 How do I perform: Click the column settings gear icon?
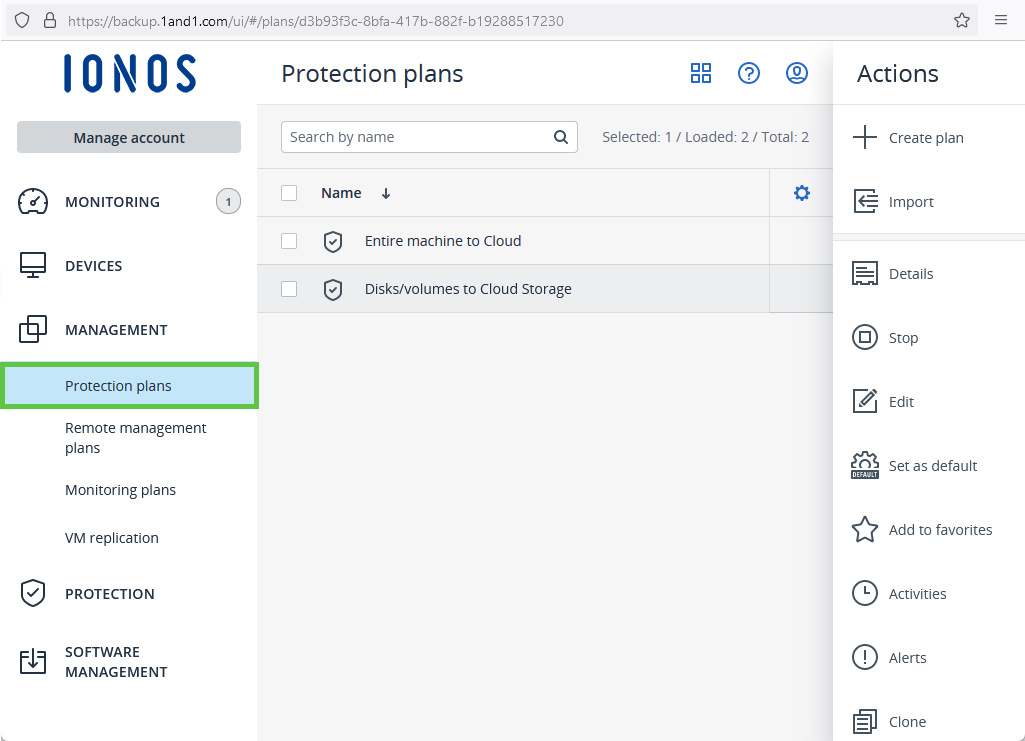(x=801, y=193)
